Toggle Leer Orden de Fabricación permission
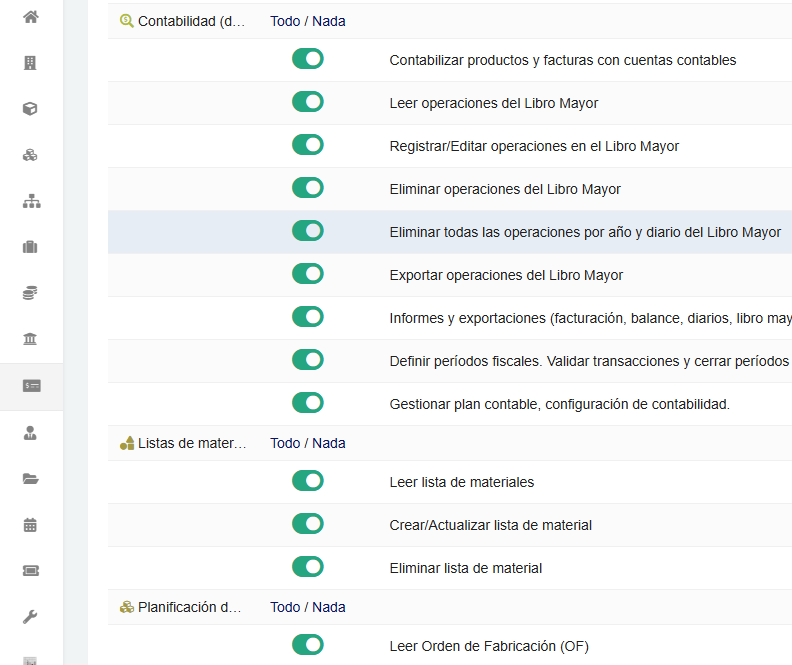Image resolution: width=792 pixels, height=665 pixels. pyautogui.click(x=308, y=644)
